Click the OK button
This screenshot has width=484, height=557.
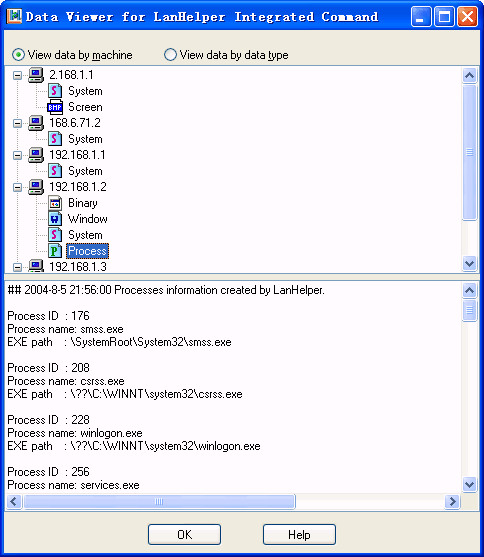(x=184, y=535)
